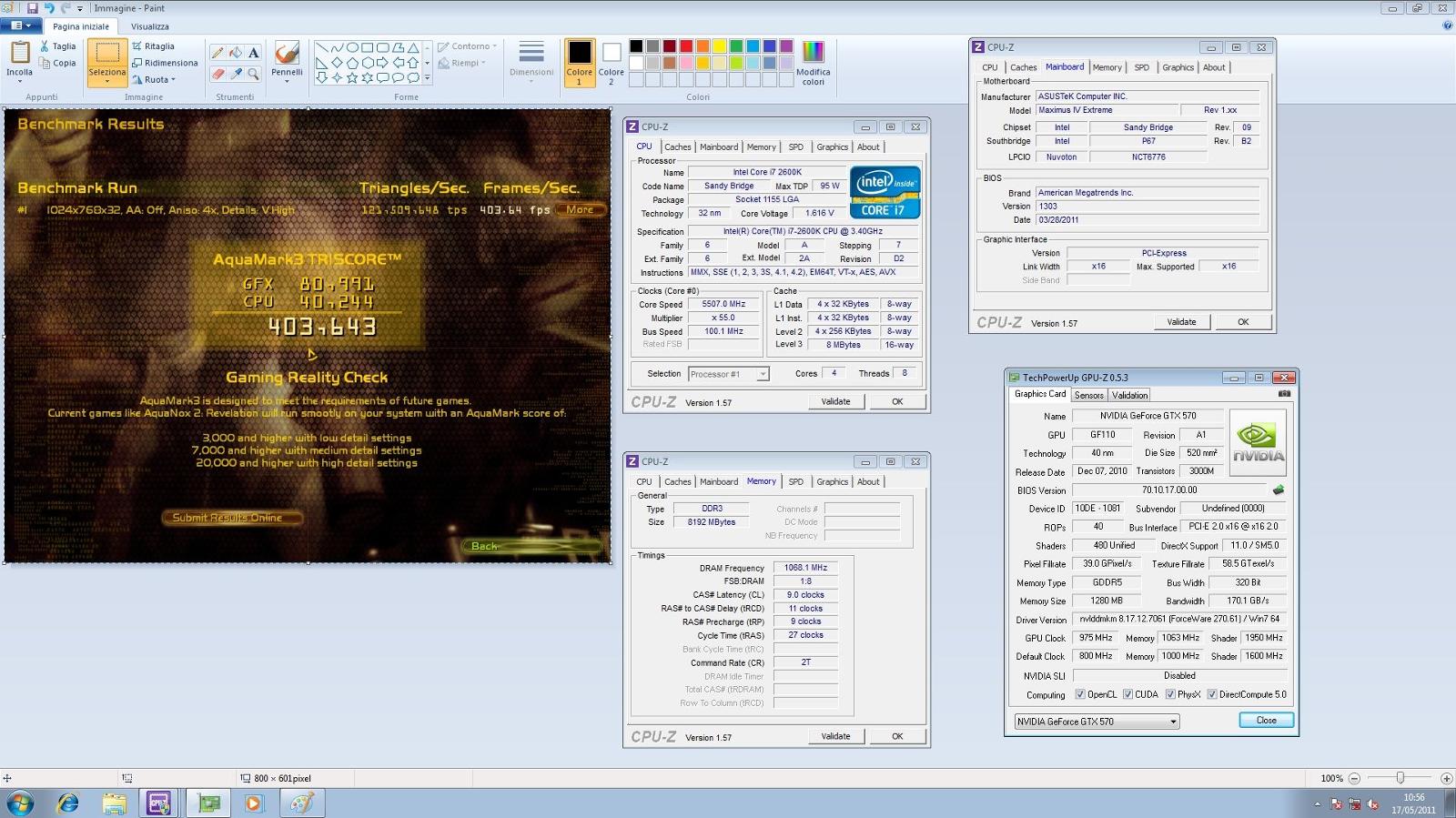Select the Color picker eyedropper tool
The image size is (1456, 818).
point(236,74)
